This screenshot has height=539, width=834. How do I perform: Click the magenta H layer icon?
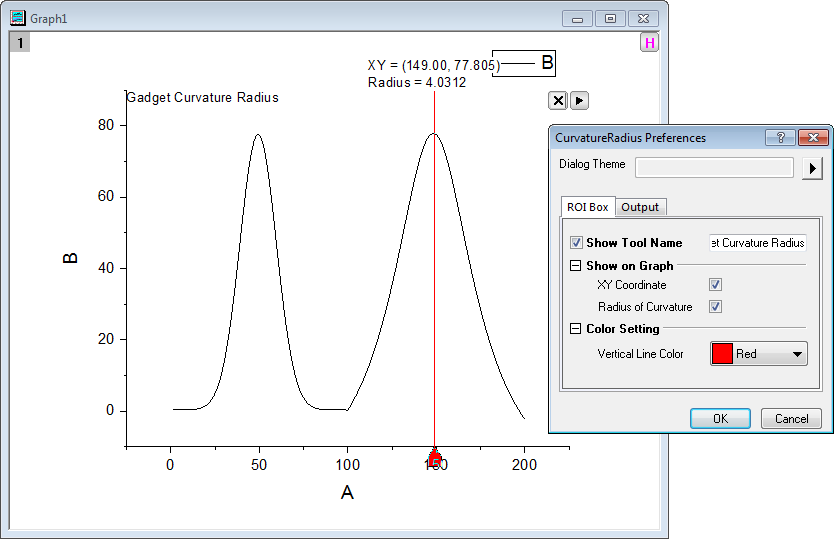pyautogui.click(x=649, y=43)
